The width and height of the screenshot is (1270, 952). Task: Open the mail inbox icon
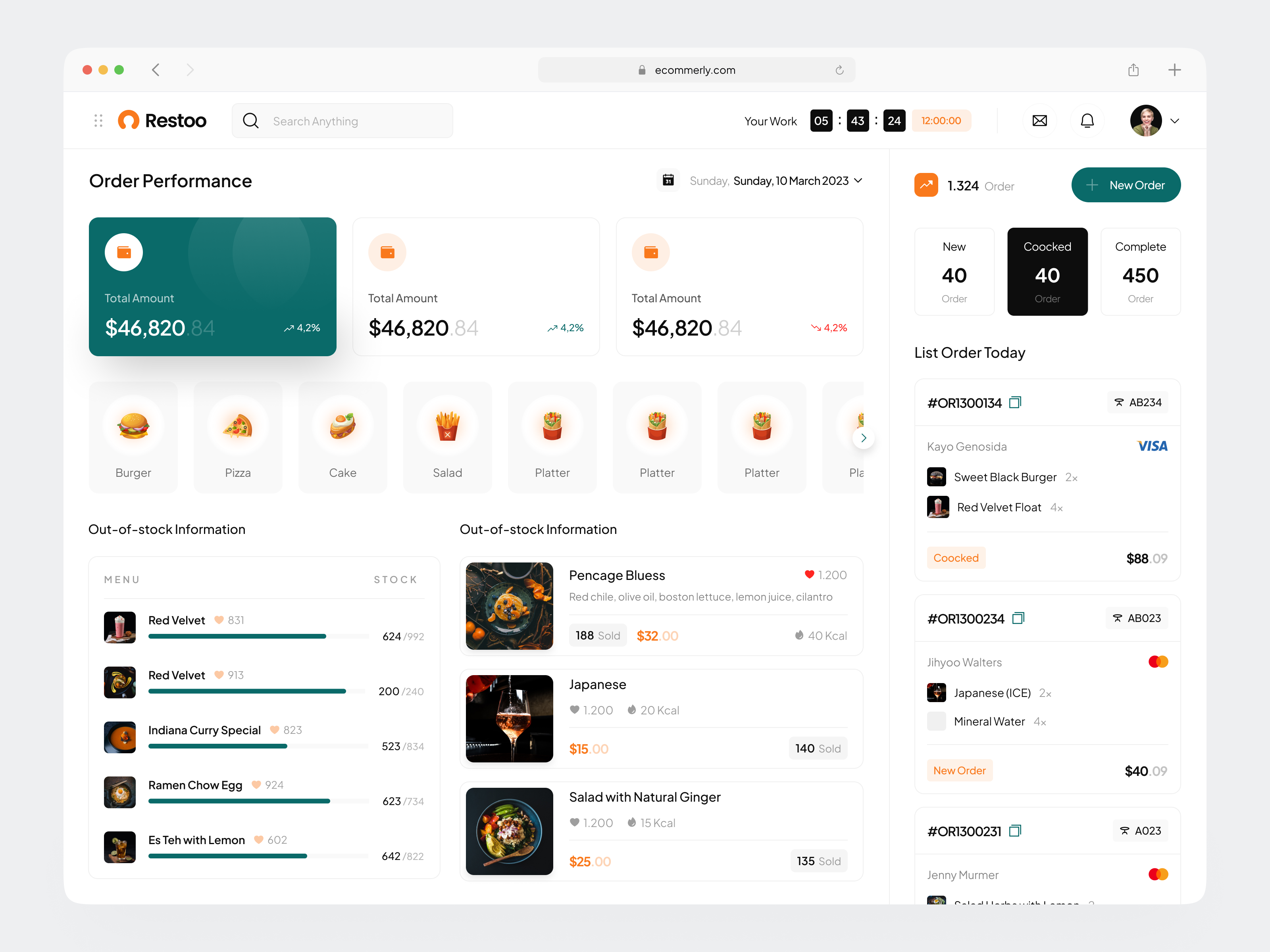pyautogui.click(x=1040, y=121)
